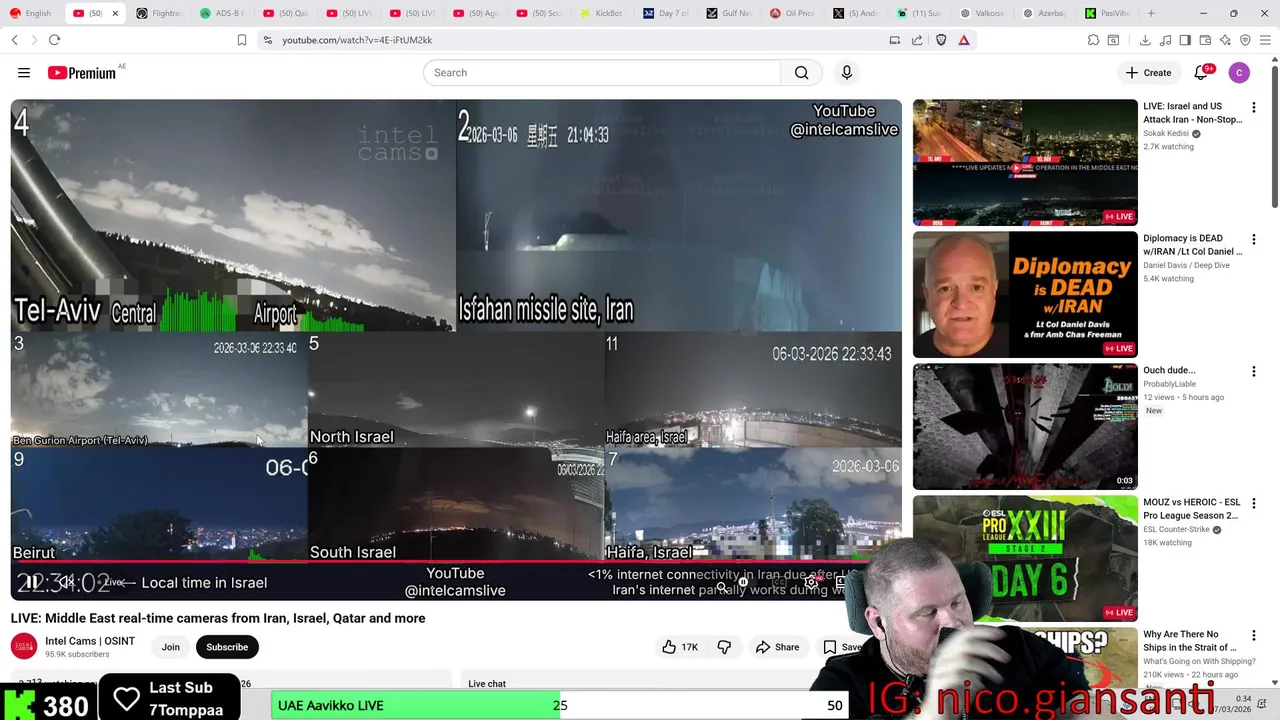Click the address bar URL
The image size is (1280, 720).
point(357,40)
